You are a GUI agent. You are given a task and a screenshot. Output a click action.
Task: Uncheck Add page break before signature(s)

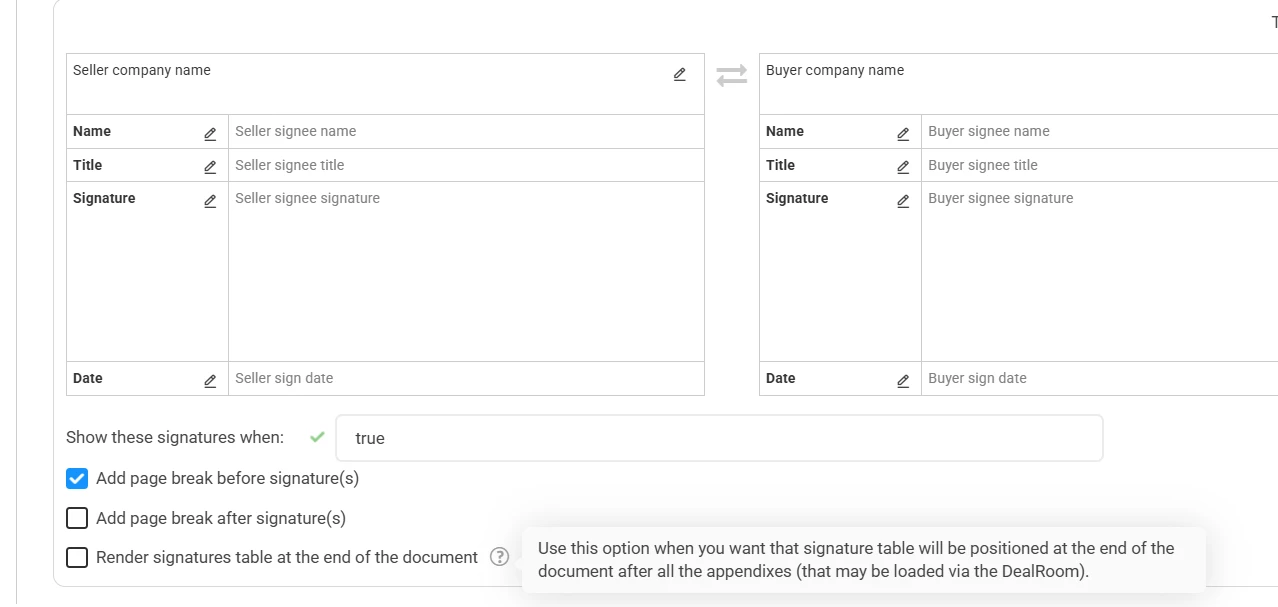[x=77, y=478]
